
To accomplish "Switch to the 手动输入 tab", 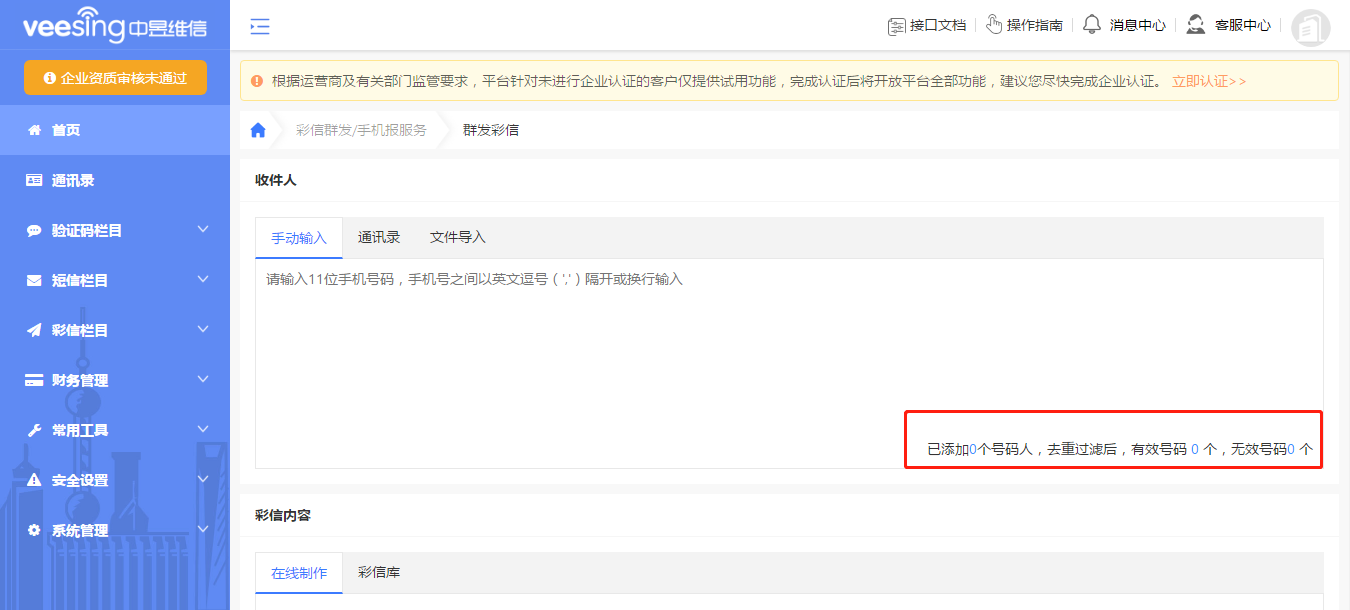I will click(x=299, y=238).
